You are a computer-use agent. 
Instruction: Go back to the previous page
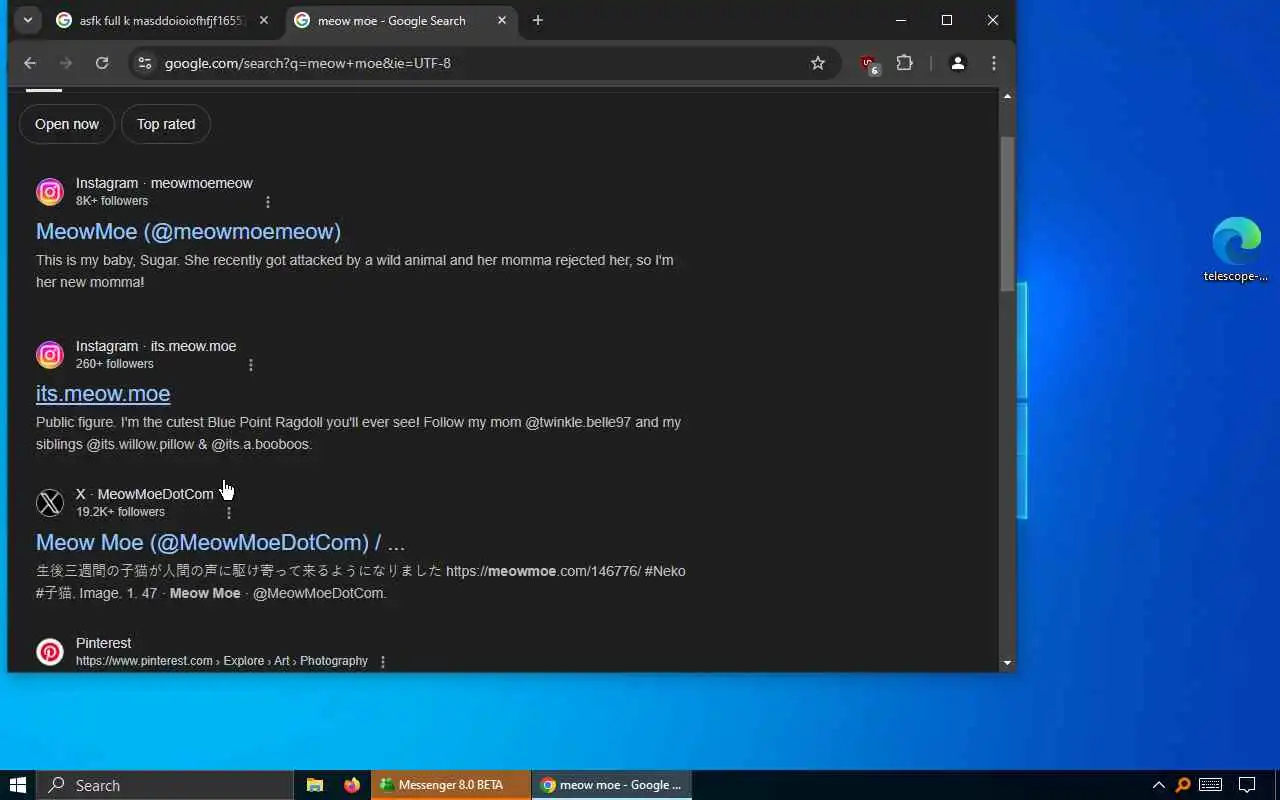click(x=30, y=63)
